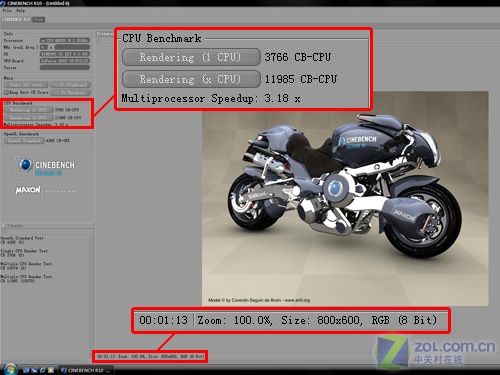Screen dimensions: 500x375
Task: Copy results with To Clipboard button
Action: 70,85
